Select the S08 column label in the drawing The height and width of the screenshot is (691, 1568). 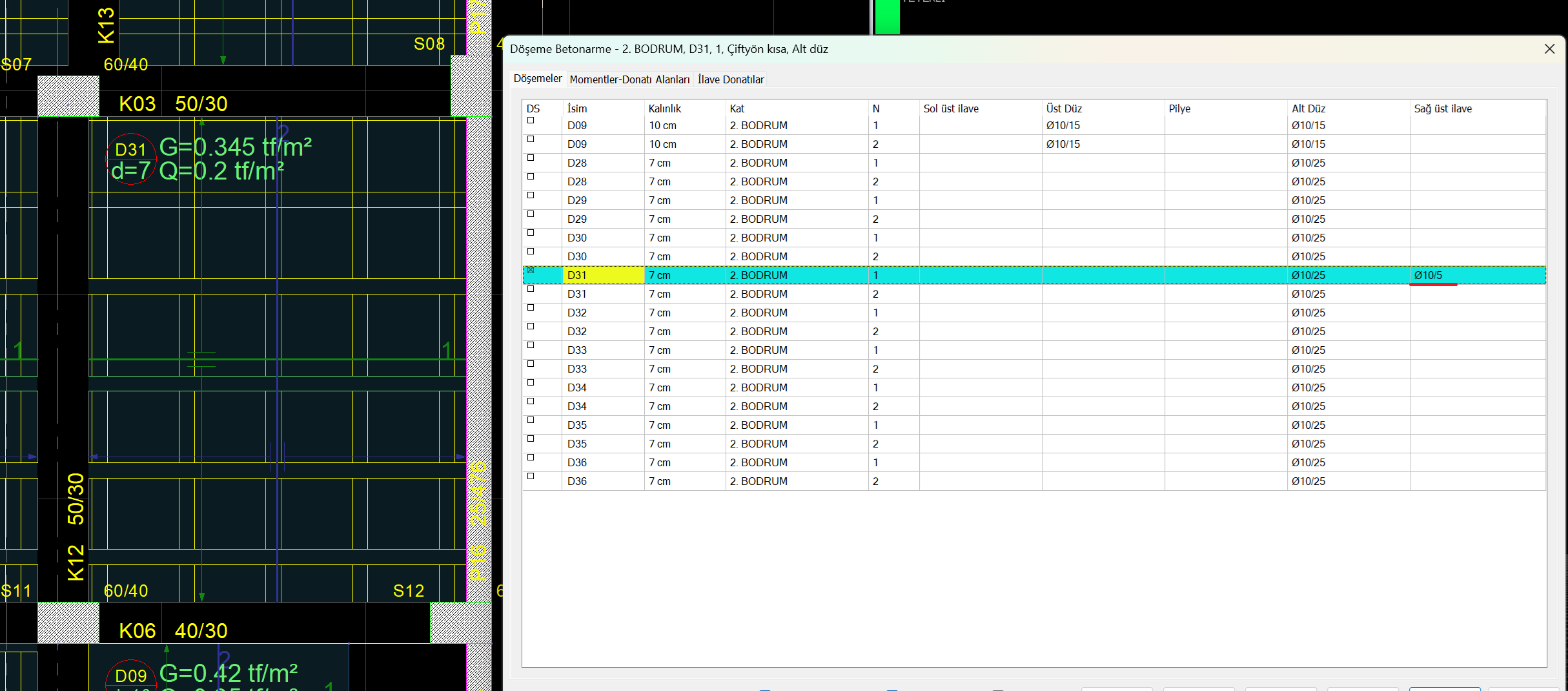(429, 44)
